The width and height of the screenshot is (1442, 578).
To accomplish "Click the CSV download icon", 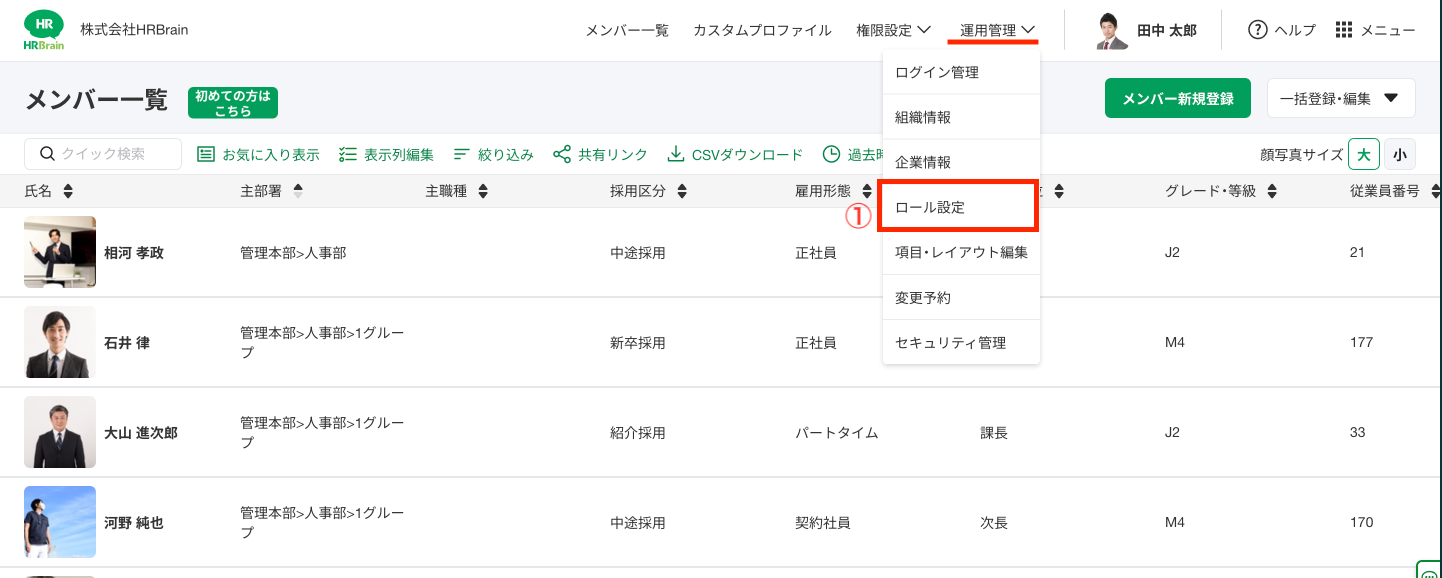I will (676, 154).
